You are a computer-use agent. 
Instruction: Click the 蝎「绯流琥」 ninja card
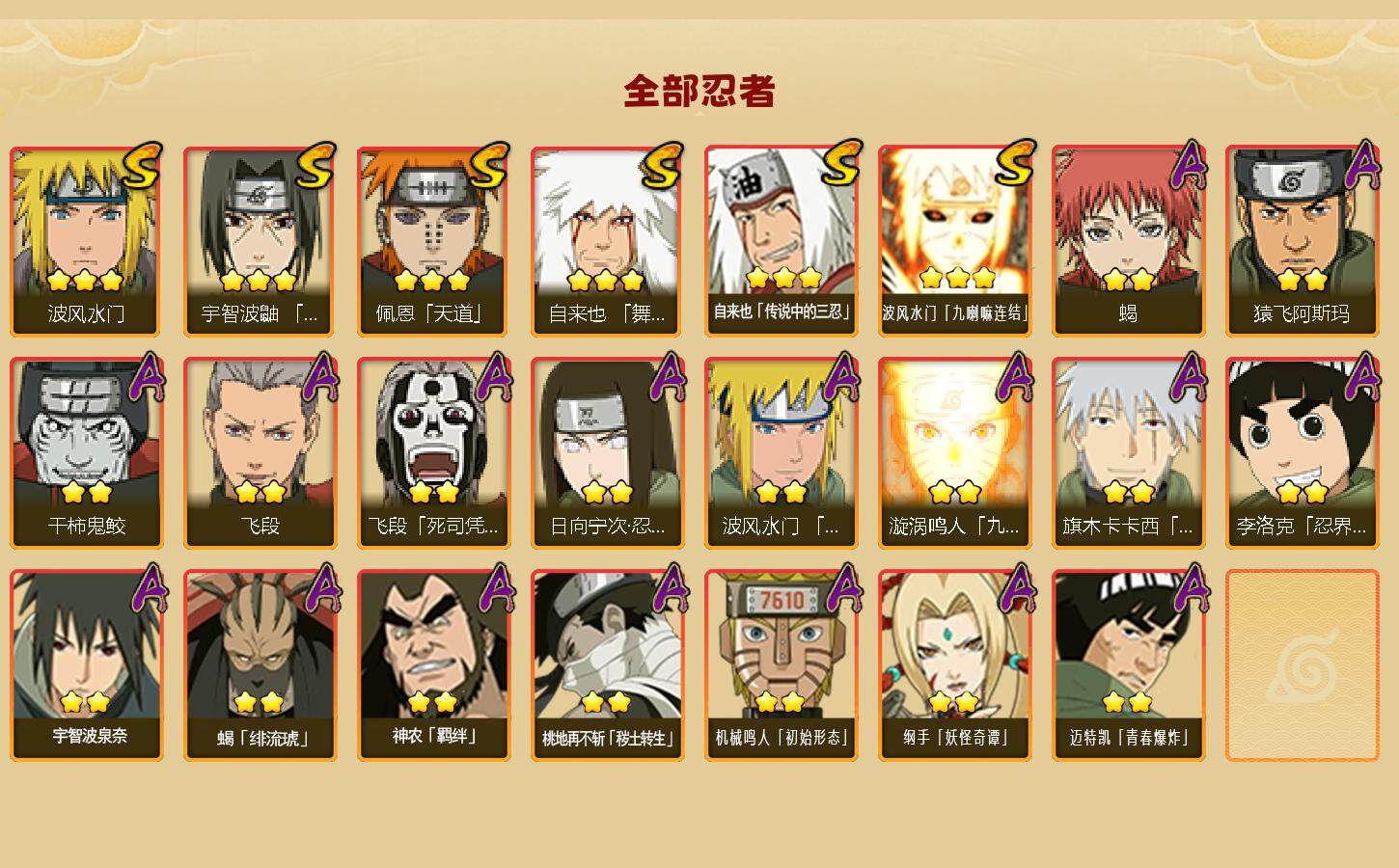click(261, 665)
